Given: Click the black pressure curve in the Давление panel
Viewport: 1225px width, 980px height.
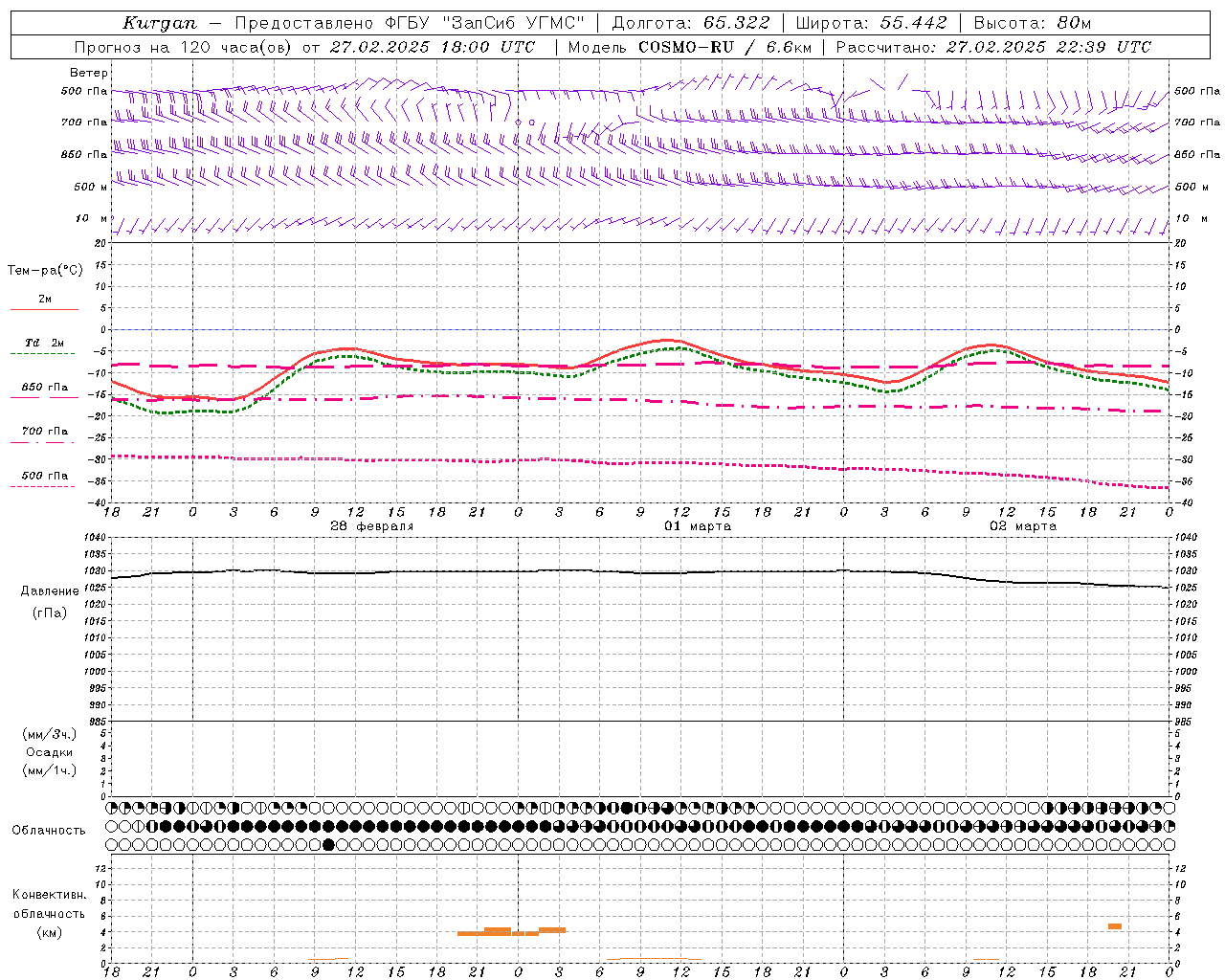Looking at the screenshot, I should tap(640, 572).
